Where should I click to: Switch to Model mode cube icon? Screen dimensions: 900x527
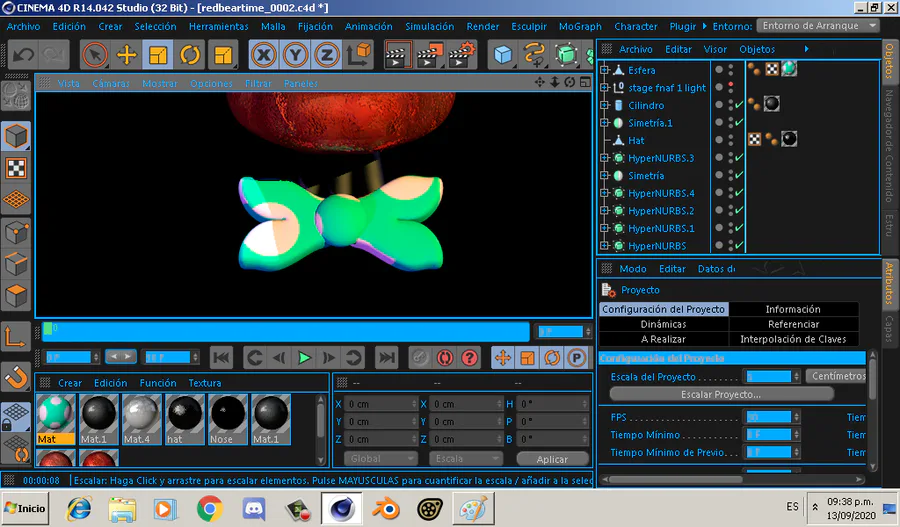click(x=16, y=137)
